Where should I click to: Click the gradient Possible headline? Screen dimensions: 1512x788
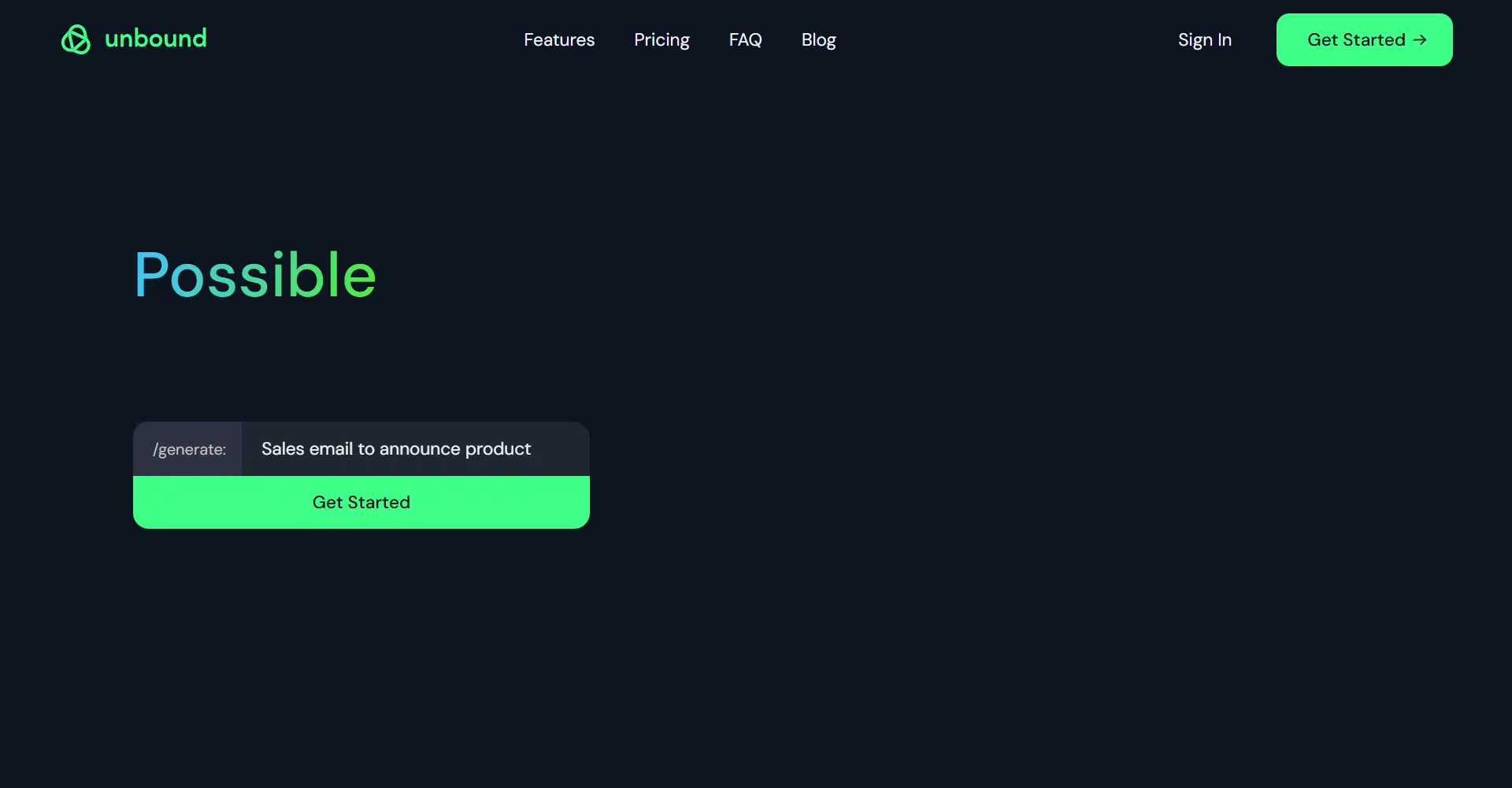coord(255,275)
